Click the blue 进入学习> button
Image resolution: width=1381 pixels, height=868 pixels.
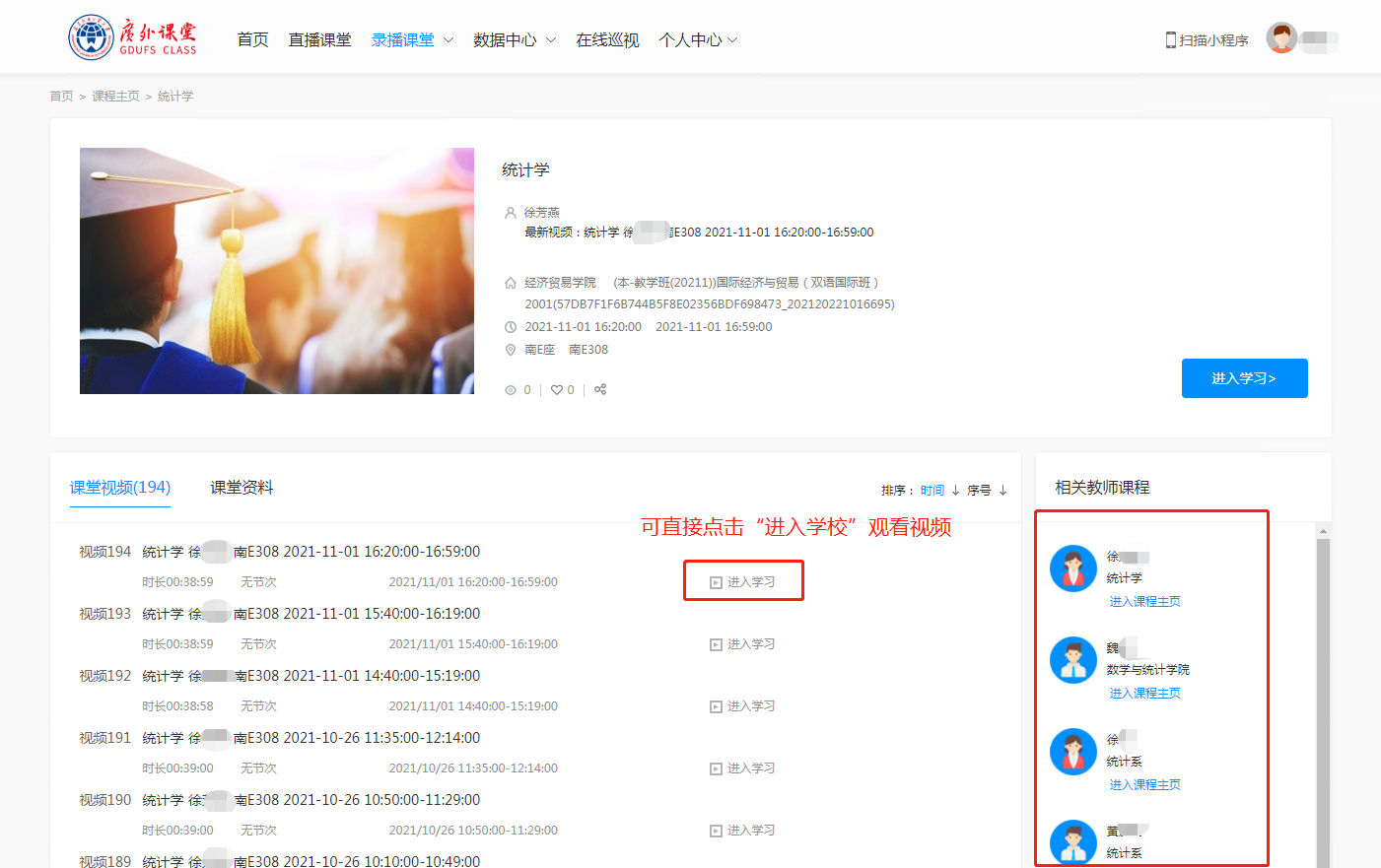point(1244,378)
